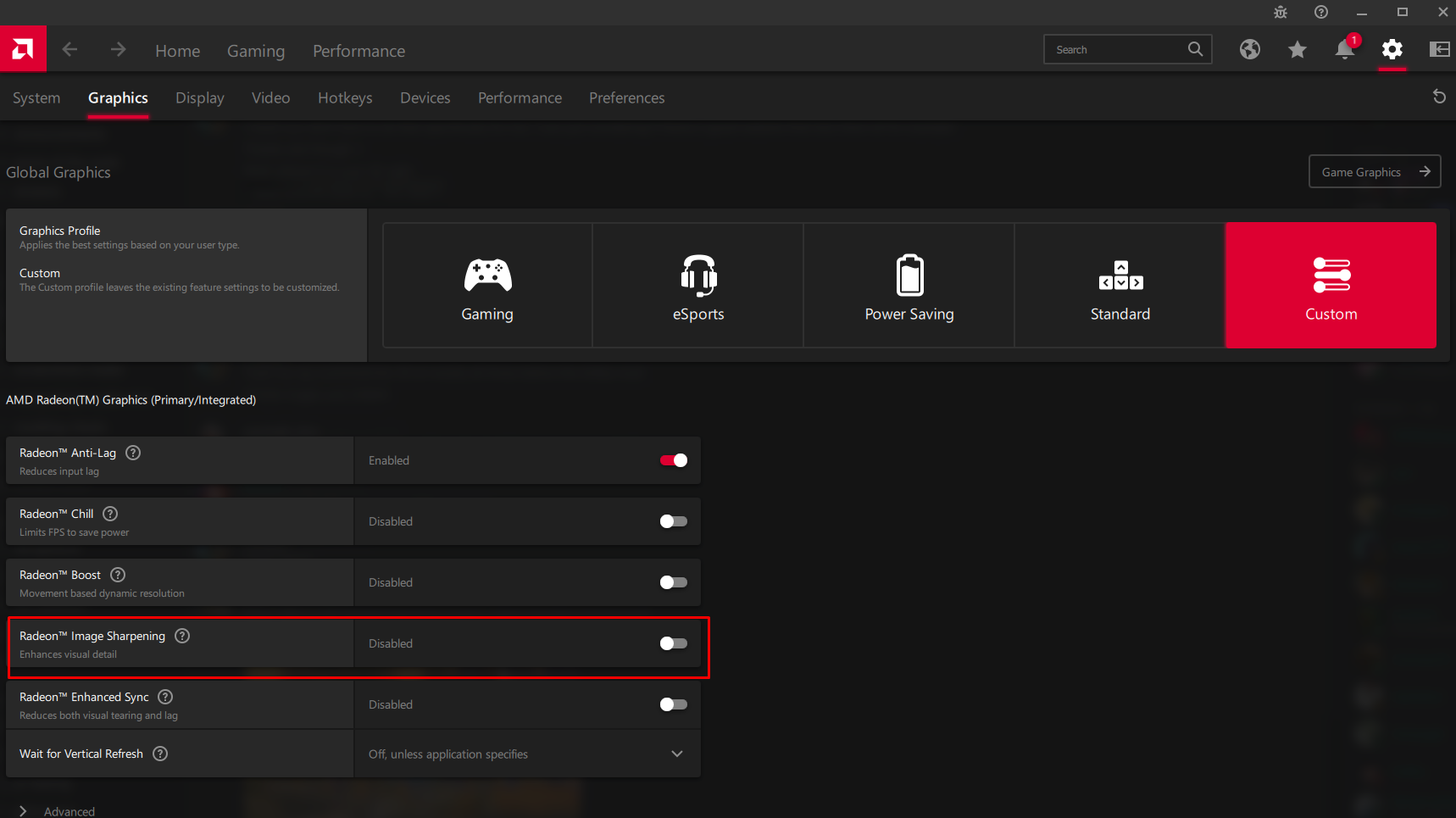Open notifications bell icon
Screen dimensions: 1456x818
1344,49
